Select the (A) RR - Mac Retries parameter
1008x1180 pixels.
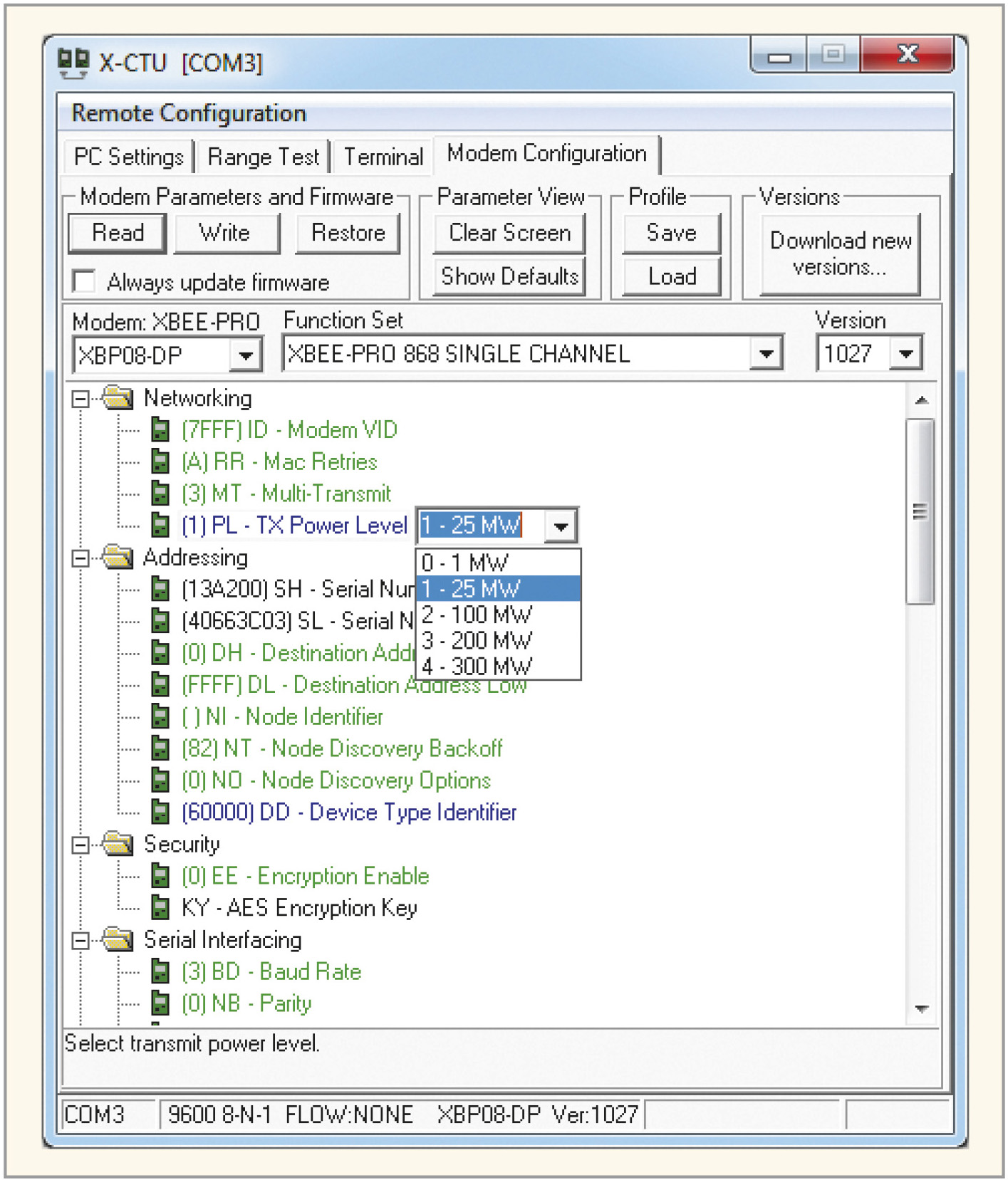tap(279, 462)
